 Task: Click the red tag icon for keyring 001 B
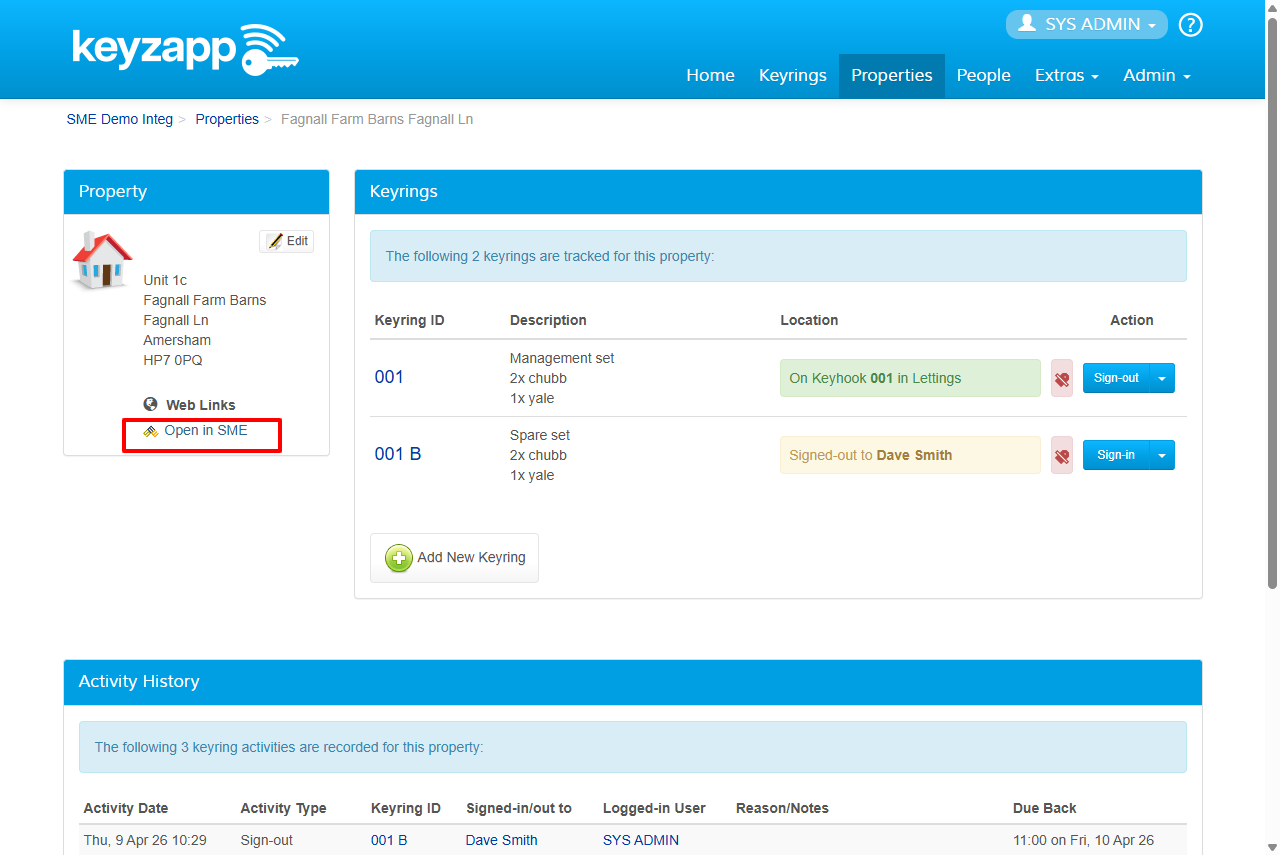coord(1061,456)
